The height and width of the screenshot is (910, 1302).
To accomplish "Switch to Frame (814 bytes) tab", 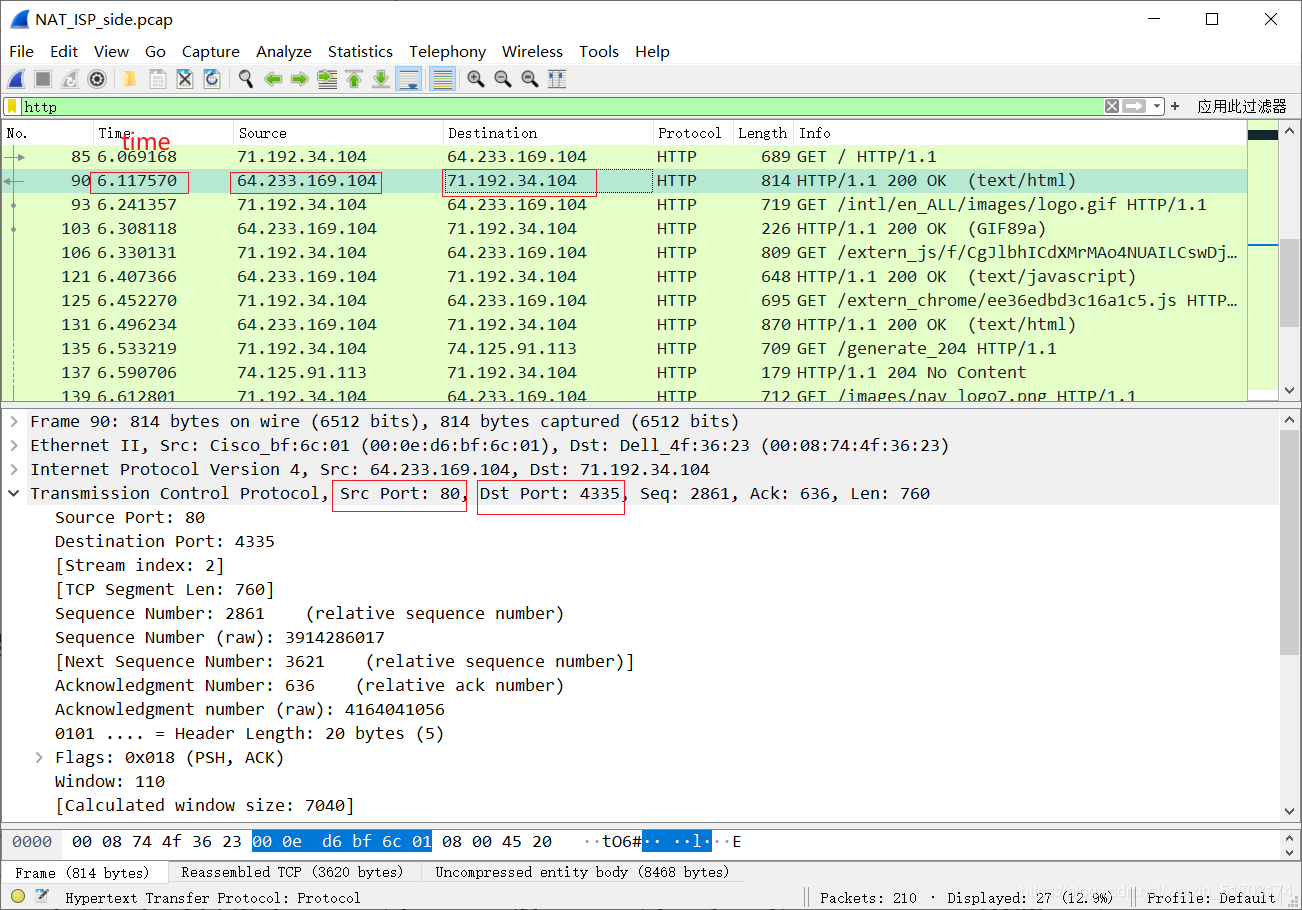I will pos(82,872).
